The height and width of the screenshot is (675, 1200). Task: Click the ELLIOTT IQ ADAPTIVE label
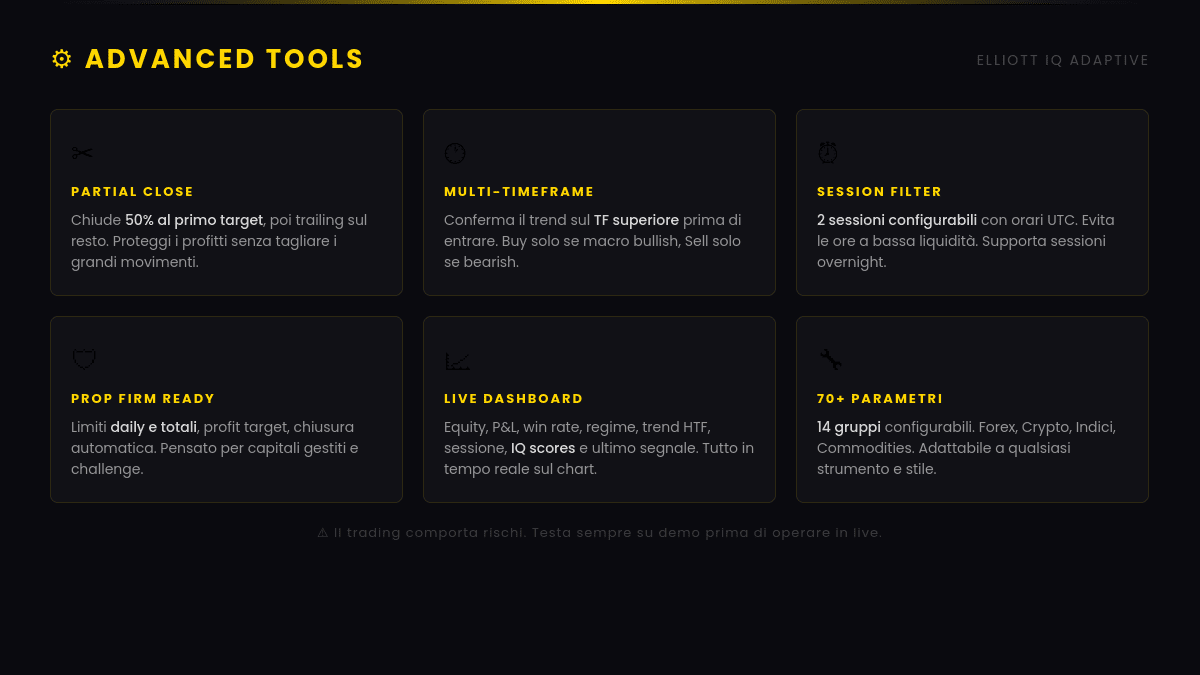[1063, 59]
